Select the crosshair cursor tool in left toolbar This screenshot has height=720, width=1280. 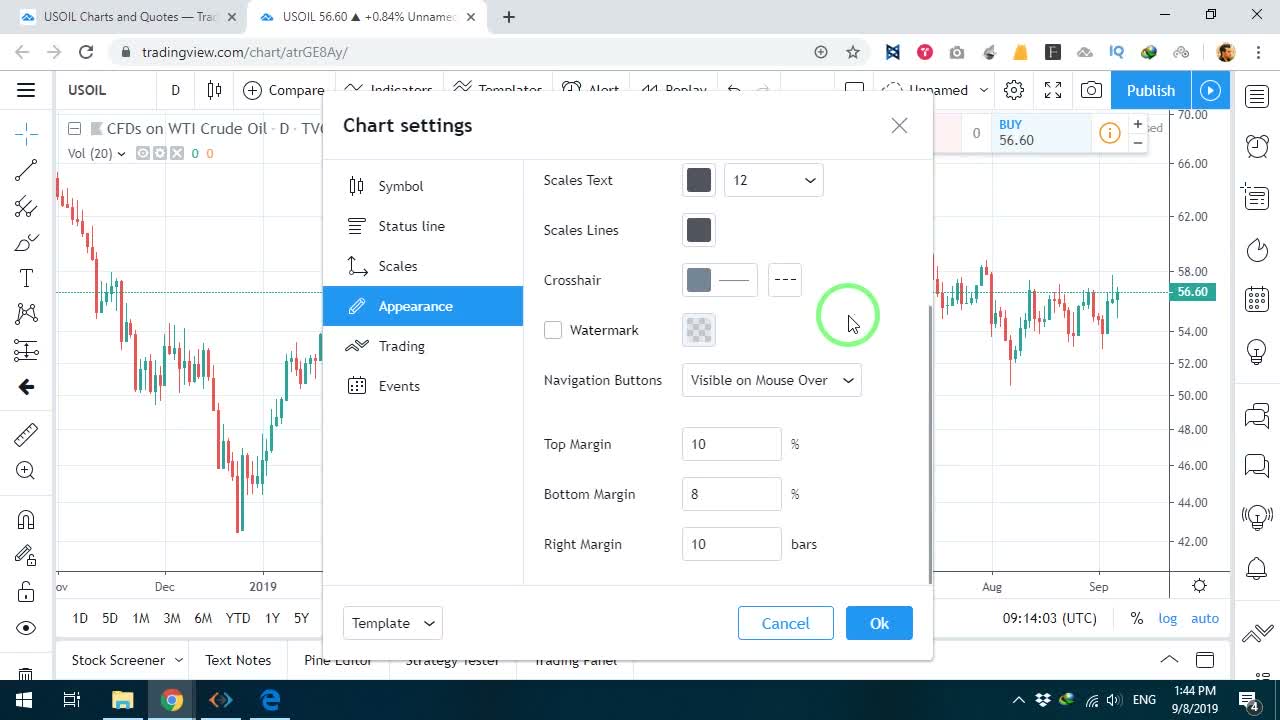[26, 133]
